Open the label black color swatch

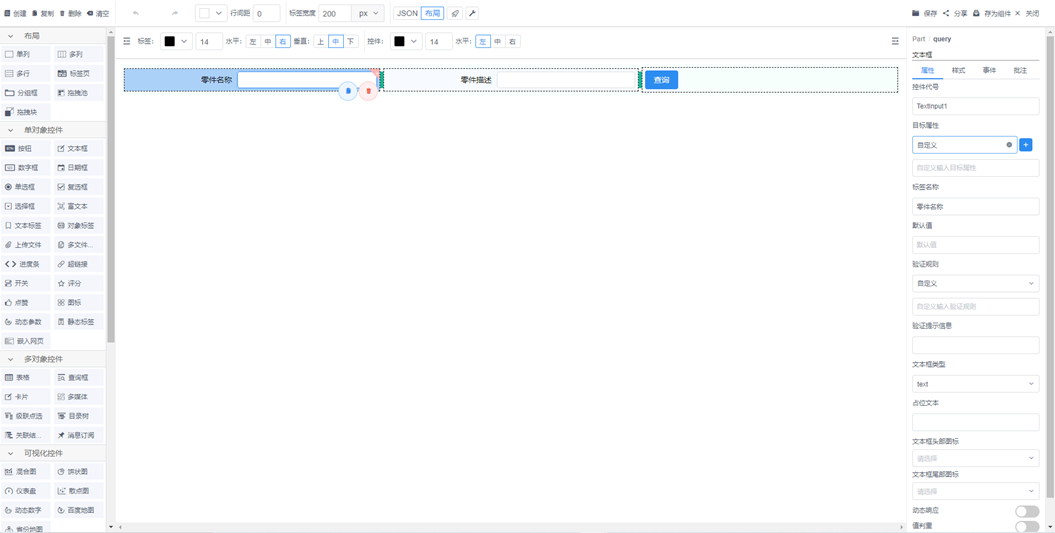(176, 42)
